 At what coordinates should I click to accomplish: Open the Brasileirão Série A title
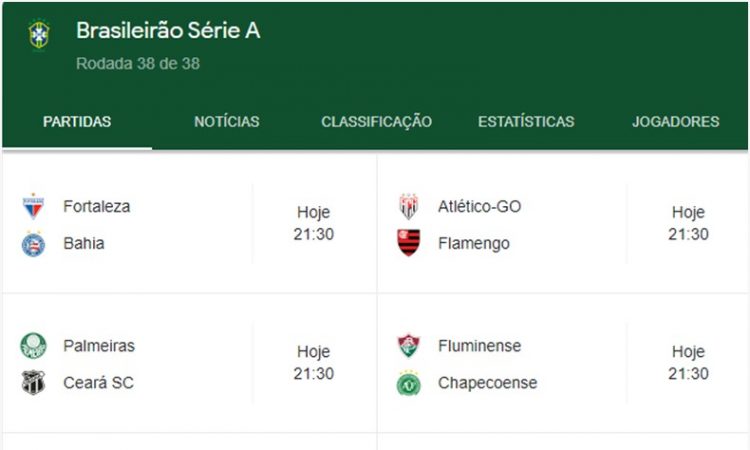point(168,31)
